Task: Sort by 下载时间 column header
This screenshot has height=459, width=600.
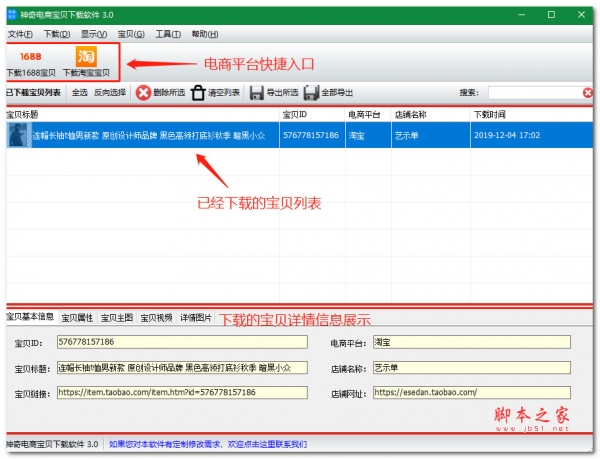Action: coord(532,114)
